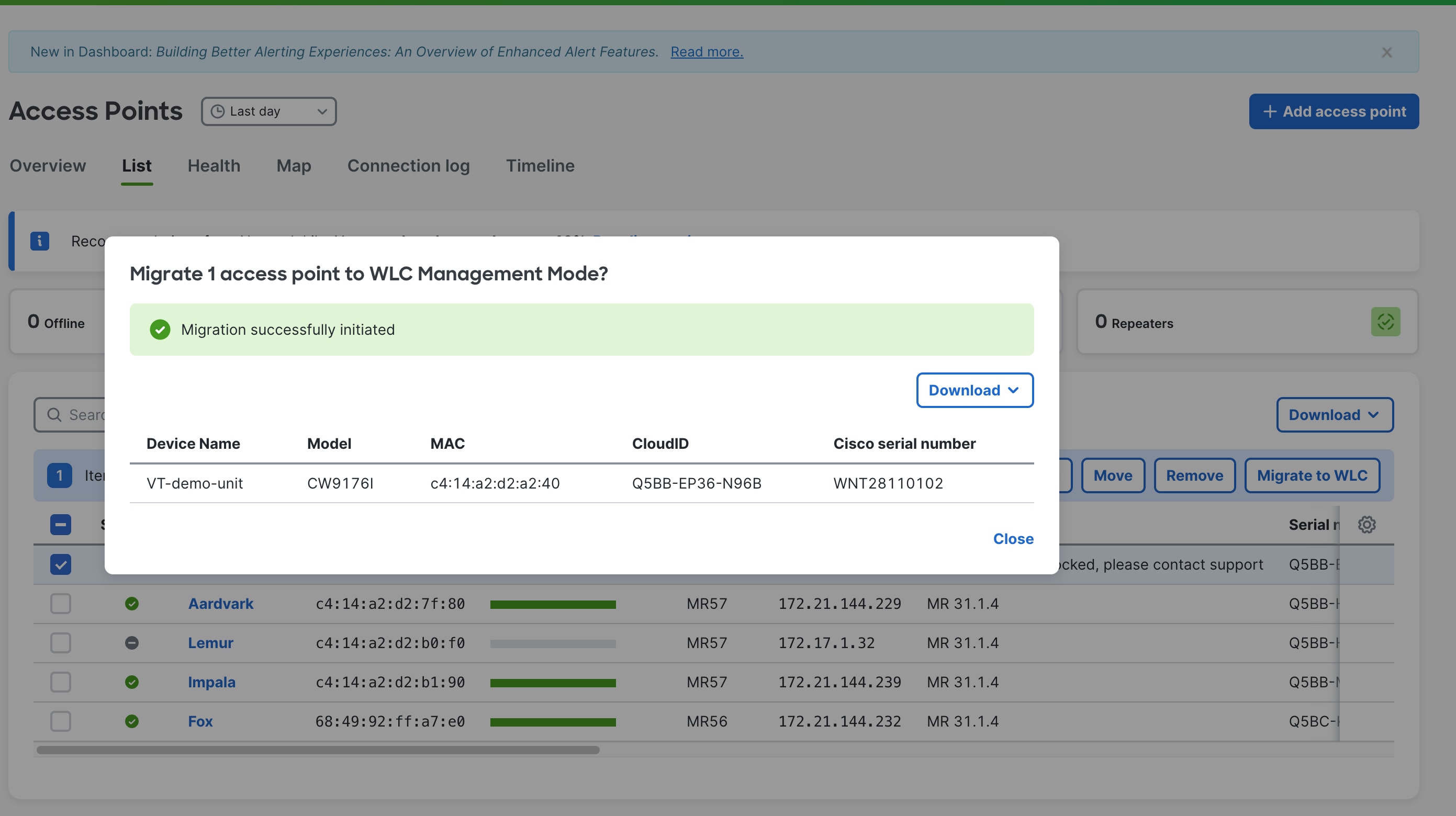Open the Connection log tab
The image size is (1456, 816).
click(408, 166)
